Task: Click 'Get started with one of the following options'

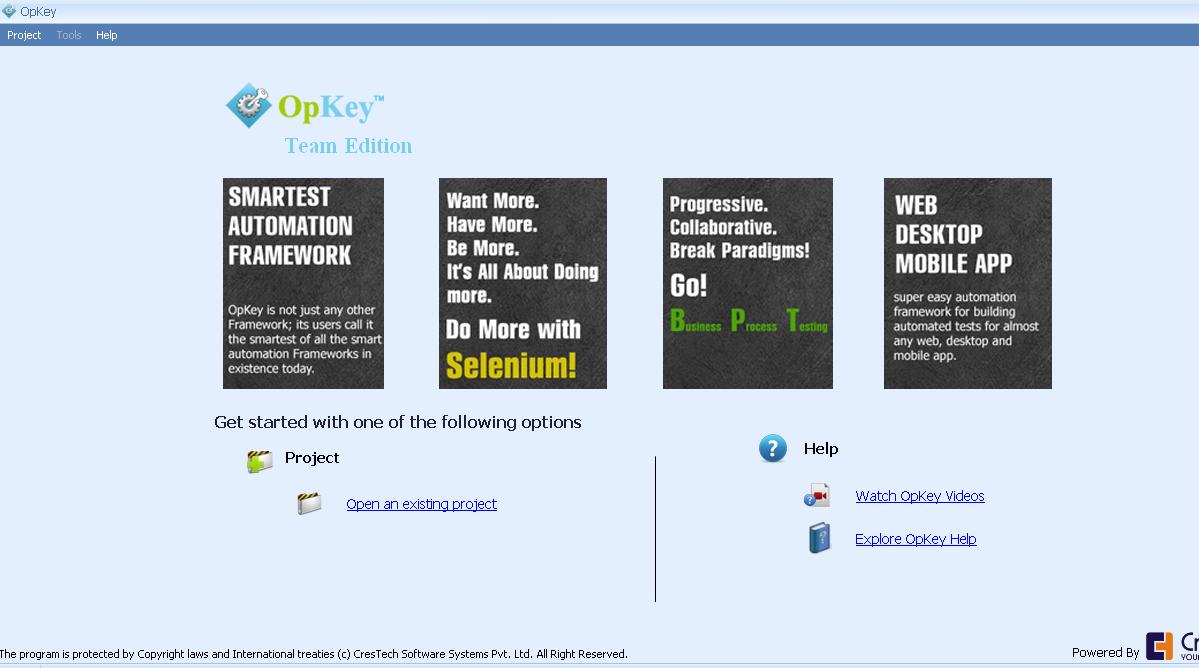Action: click(398, 422)
